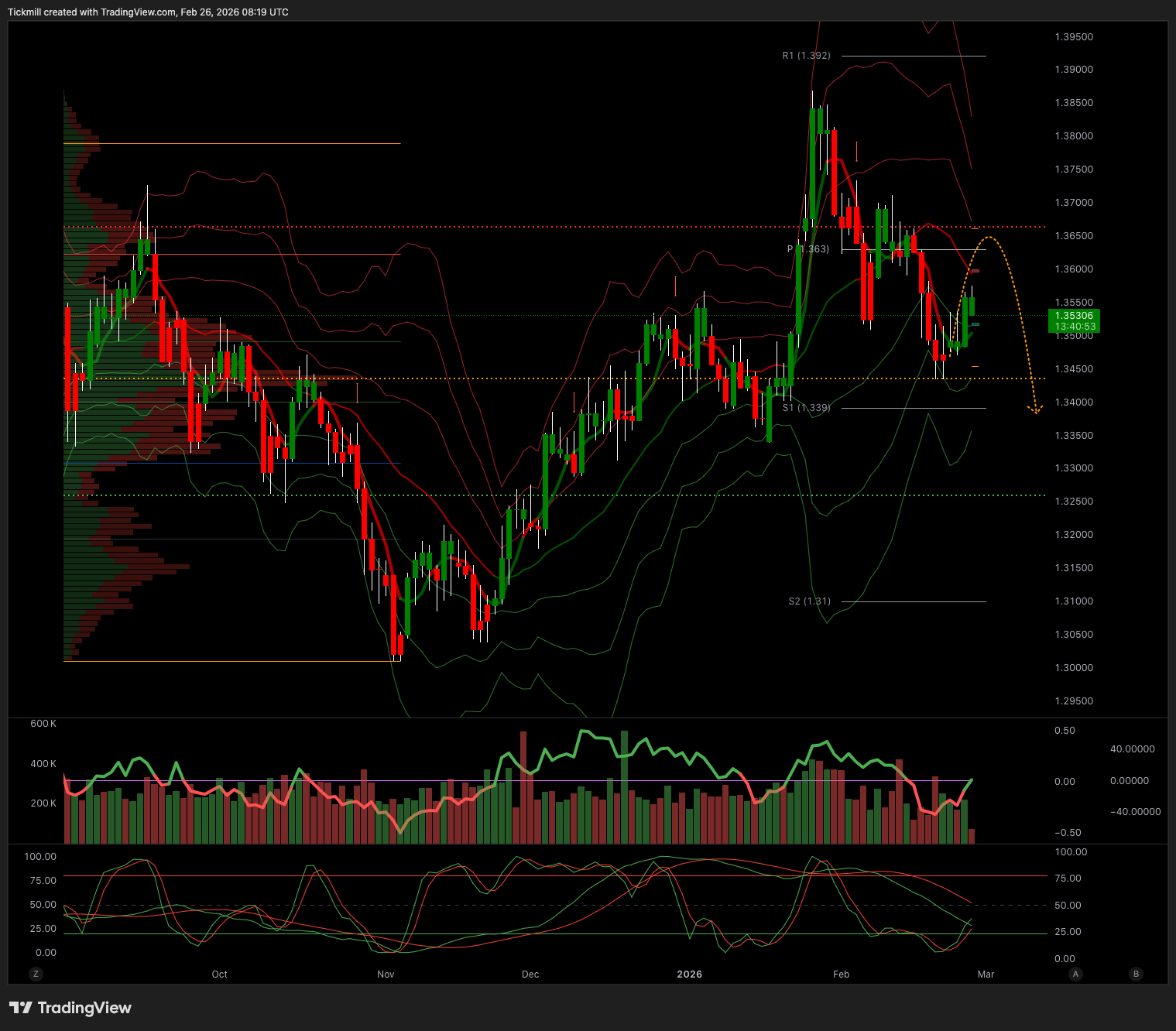Click the −40.00000 scale label
The width and height of the screenshot is (1176, 1031).
(1135, 812)
